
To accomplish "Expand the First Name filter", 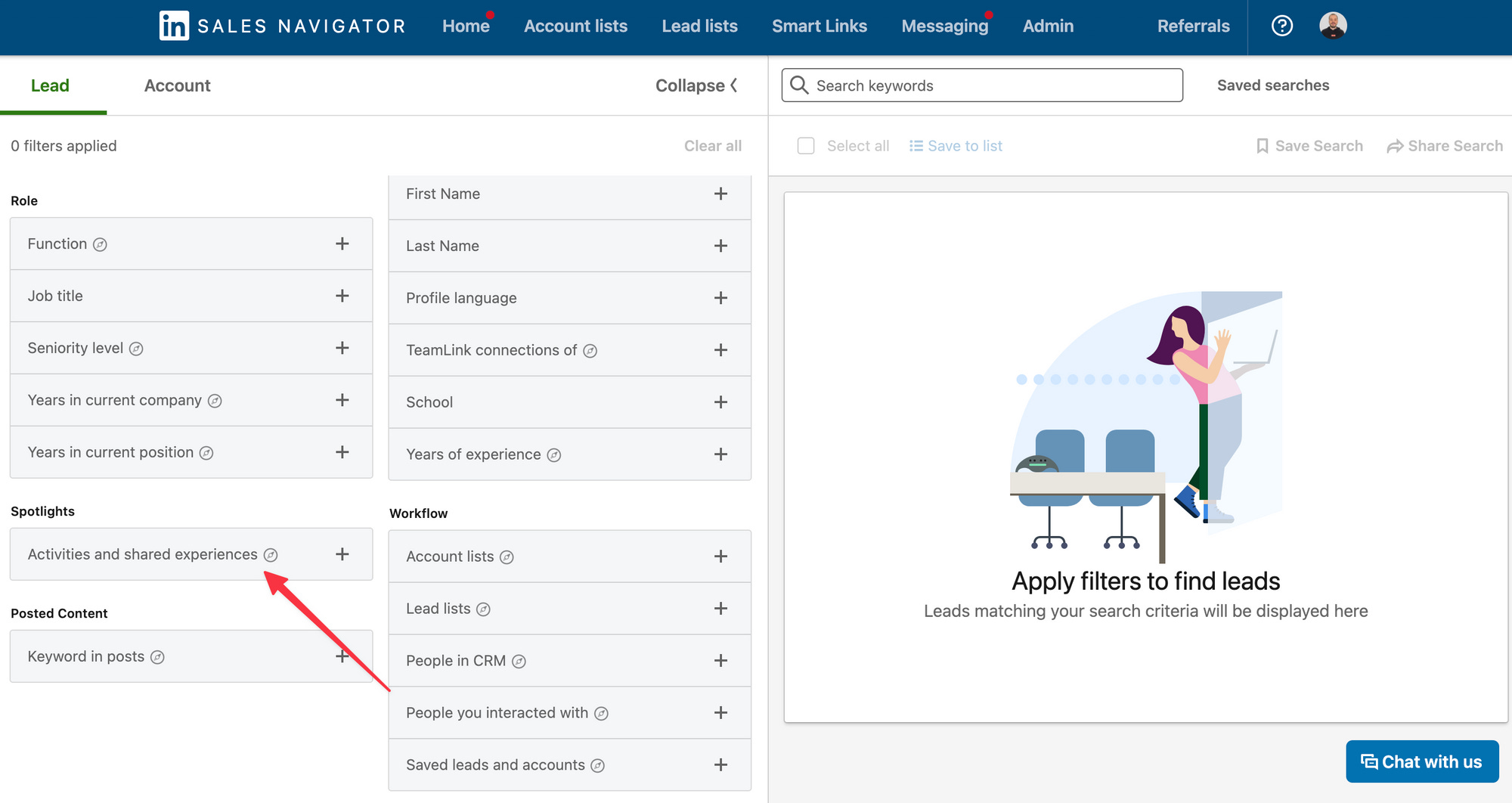I will coord(721,194).
